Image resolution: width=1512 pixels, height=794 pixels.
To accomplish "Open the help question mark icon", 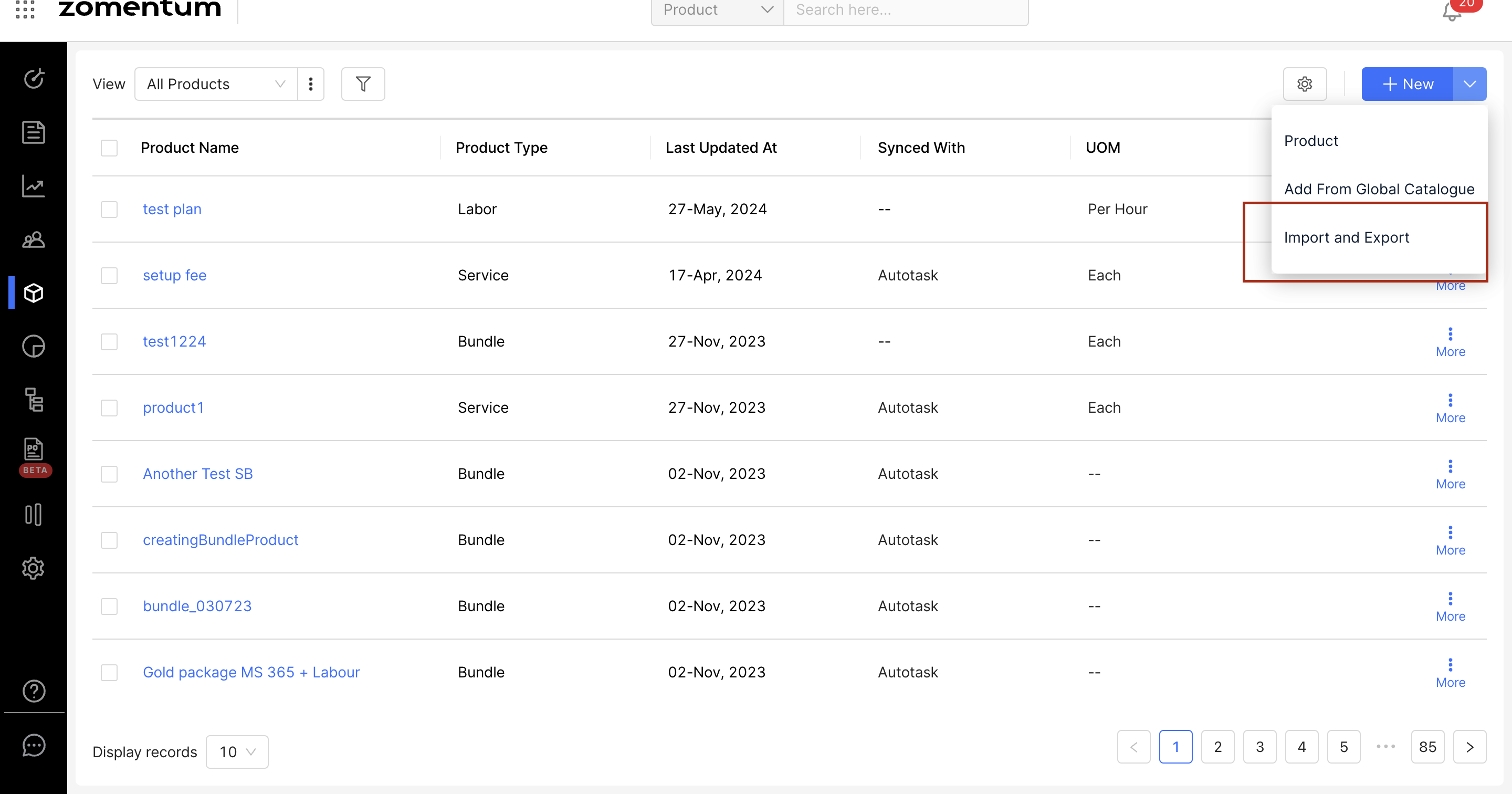I will click(34, 691).
